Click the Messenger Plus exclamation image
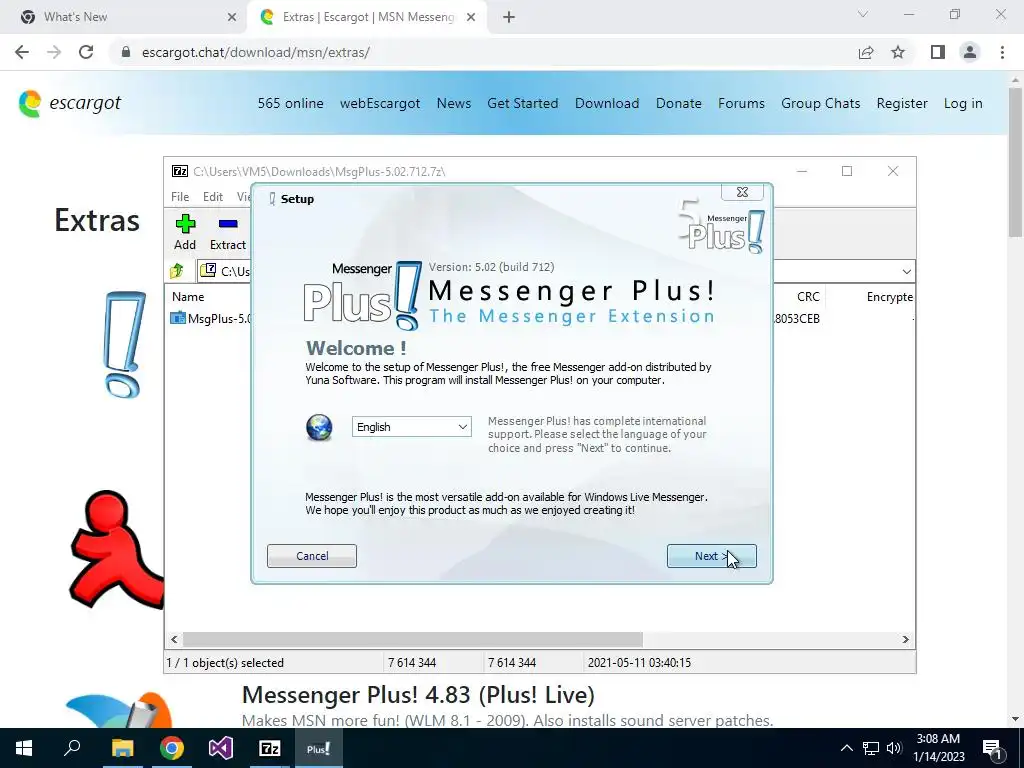 (124, 344)
